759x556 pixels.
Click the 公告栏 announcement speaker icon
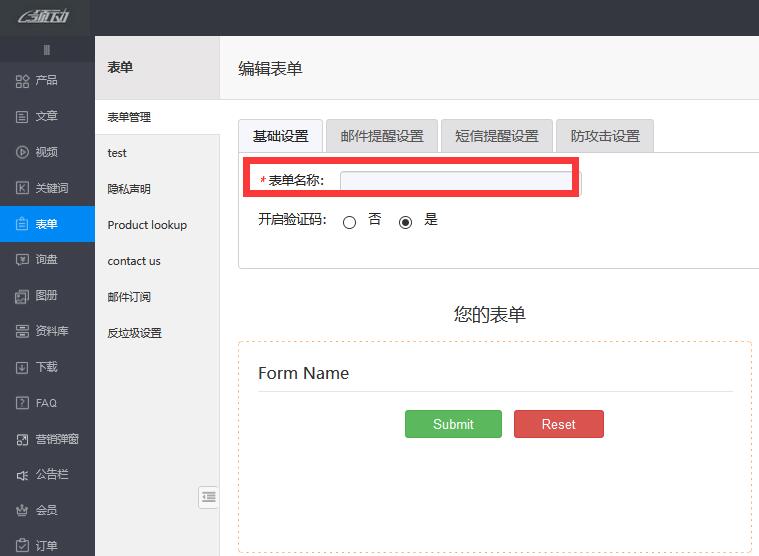[22, 475]
